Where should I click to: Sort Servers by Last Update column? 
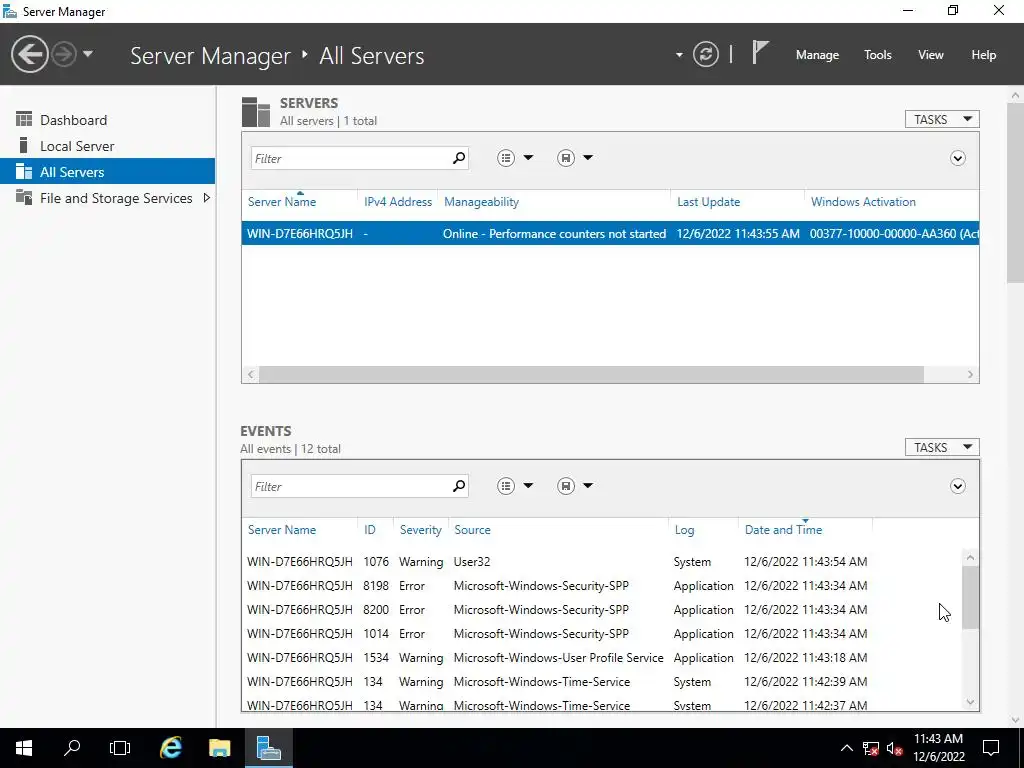[x=709, y=202]
